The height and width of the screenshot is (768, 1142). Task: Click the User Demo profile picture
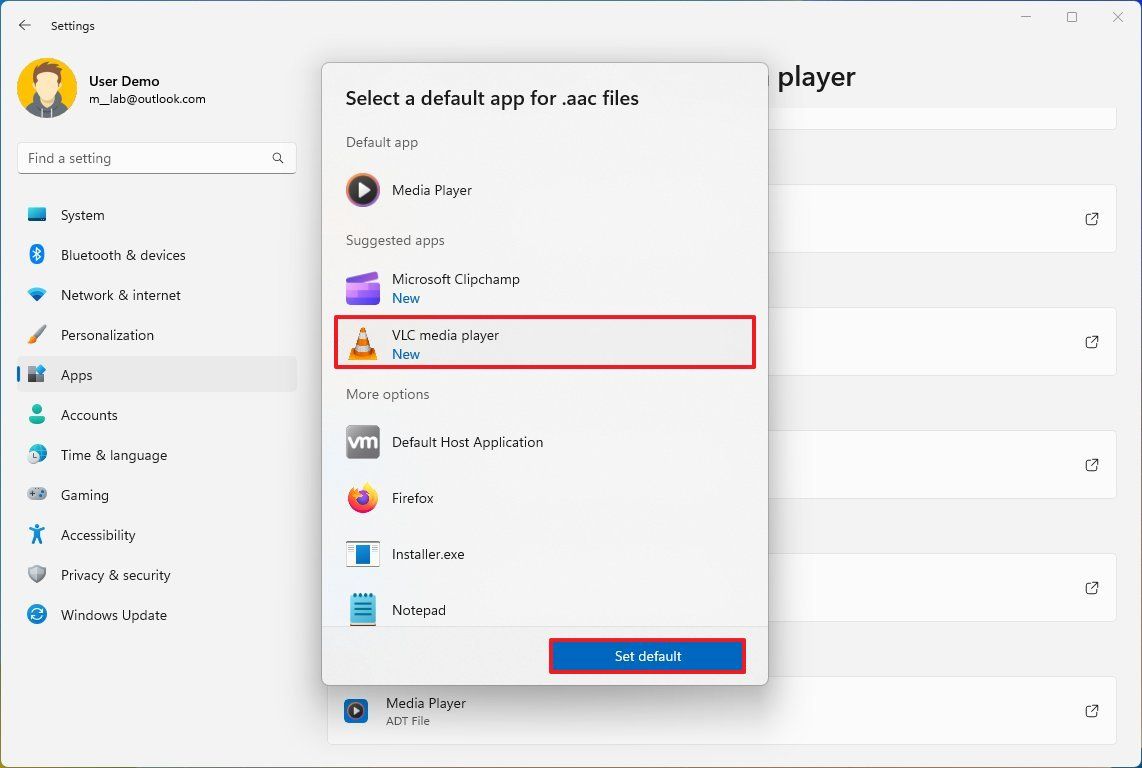pyautogui.click(x=47, y=88)
